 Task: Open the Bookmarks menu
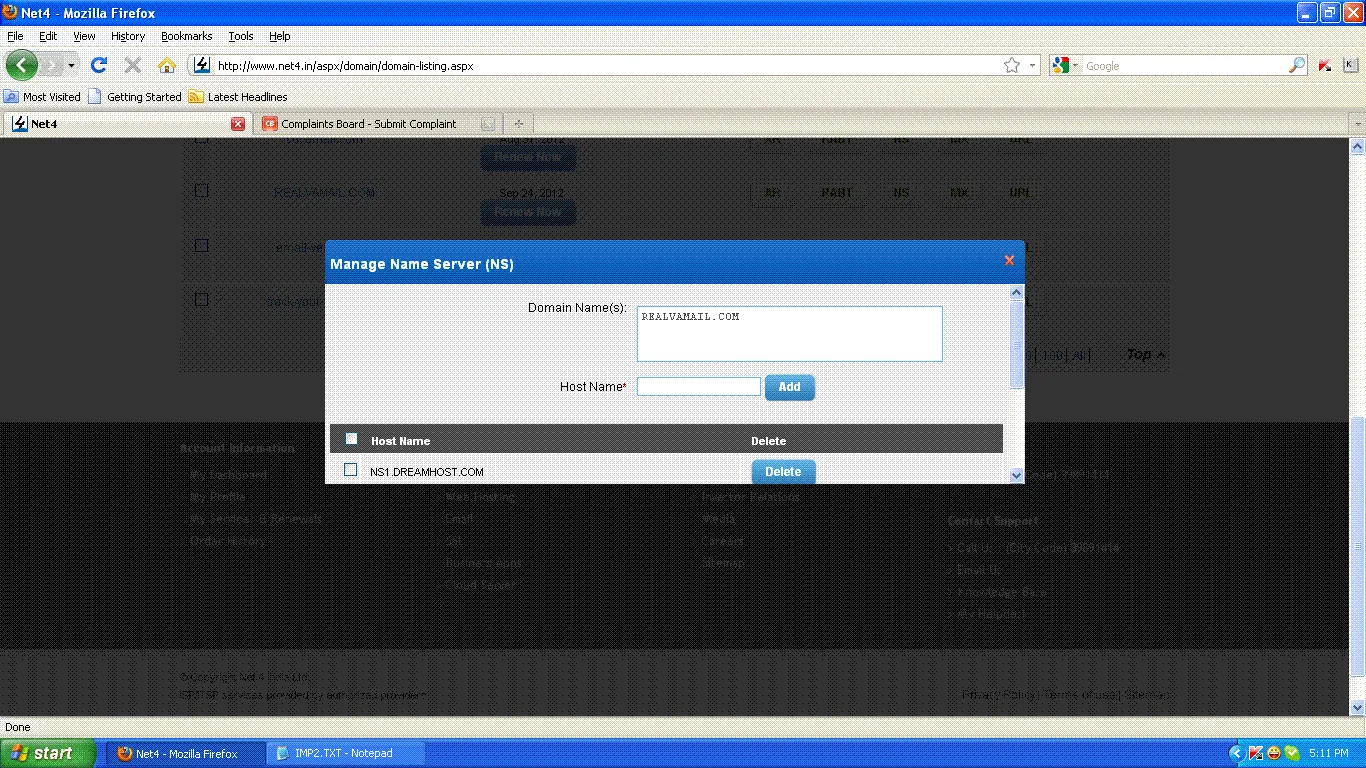186,36
